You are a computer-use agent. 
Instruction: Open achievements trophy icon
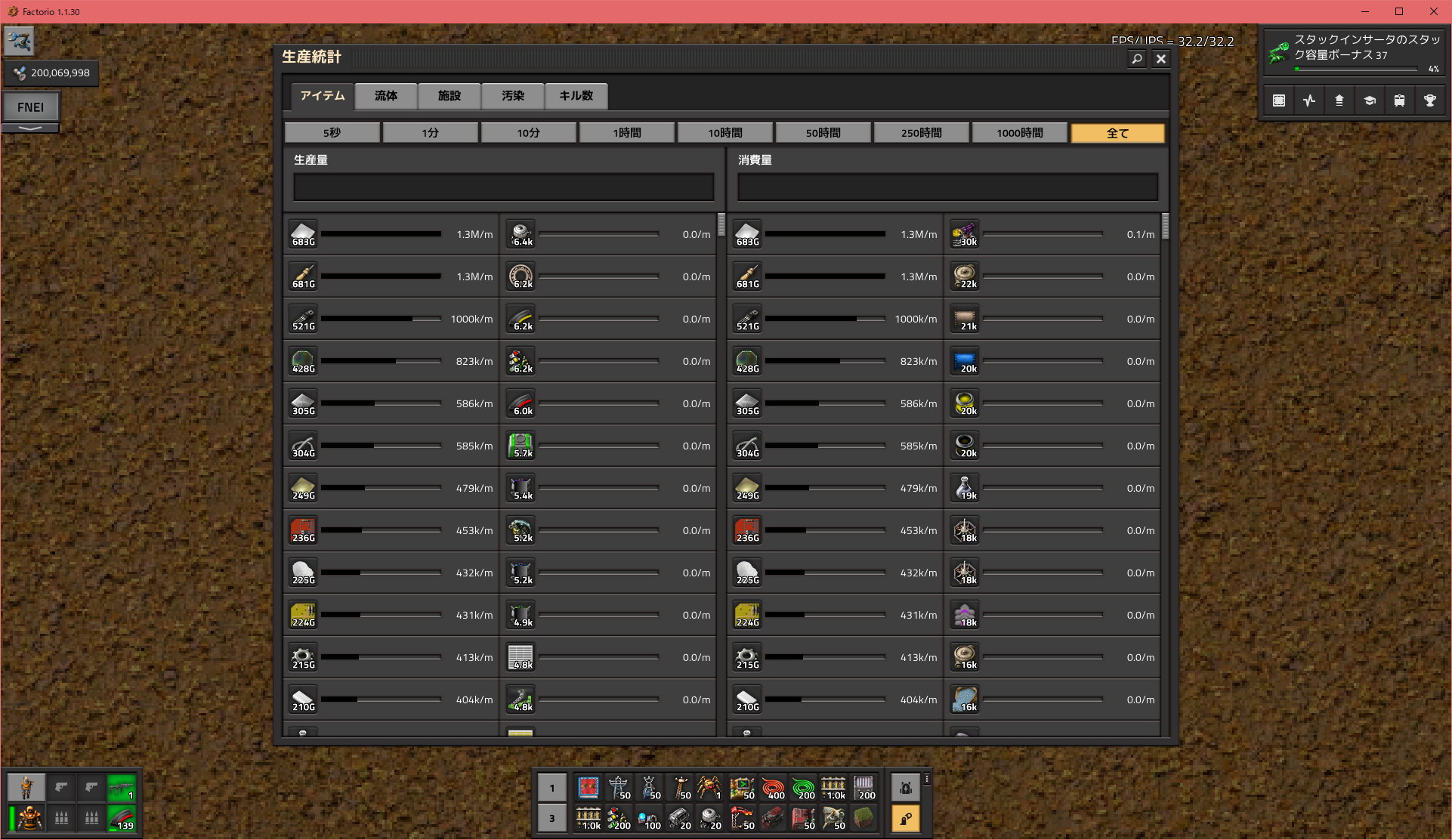tap(1430, 100)
